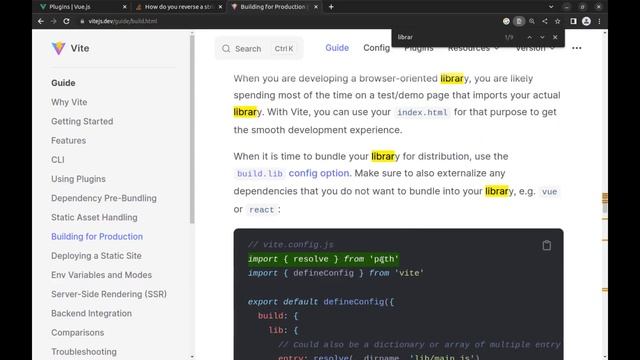Click the site lock icon in address bar
The height and width of the screenshot is (360, 640).
(x=82, y=21)
